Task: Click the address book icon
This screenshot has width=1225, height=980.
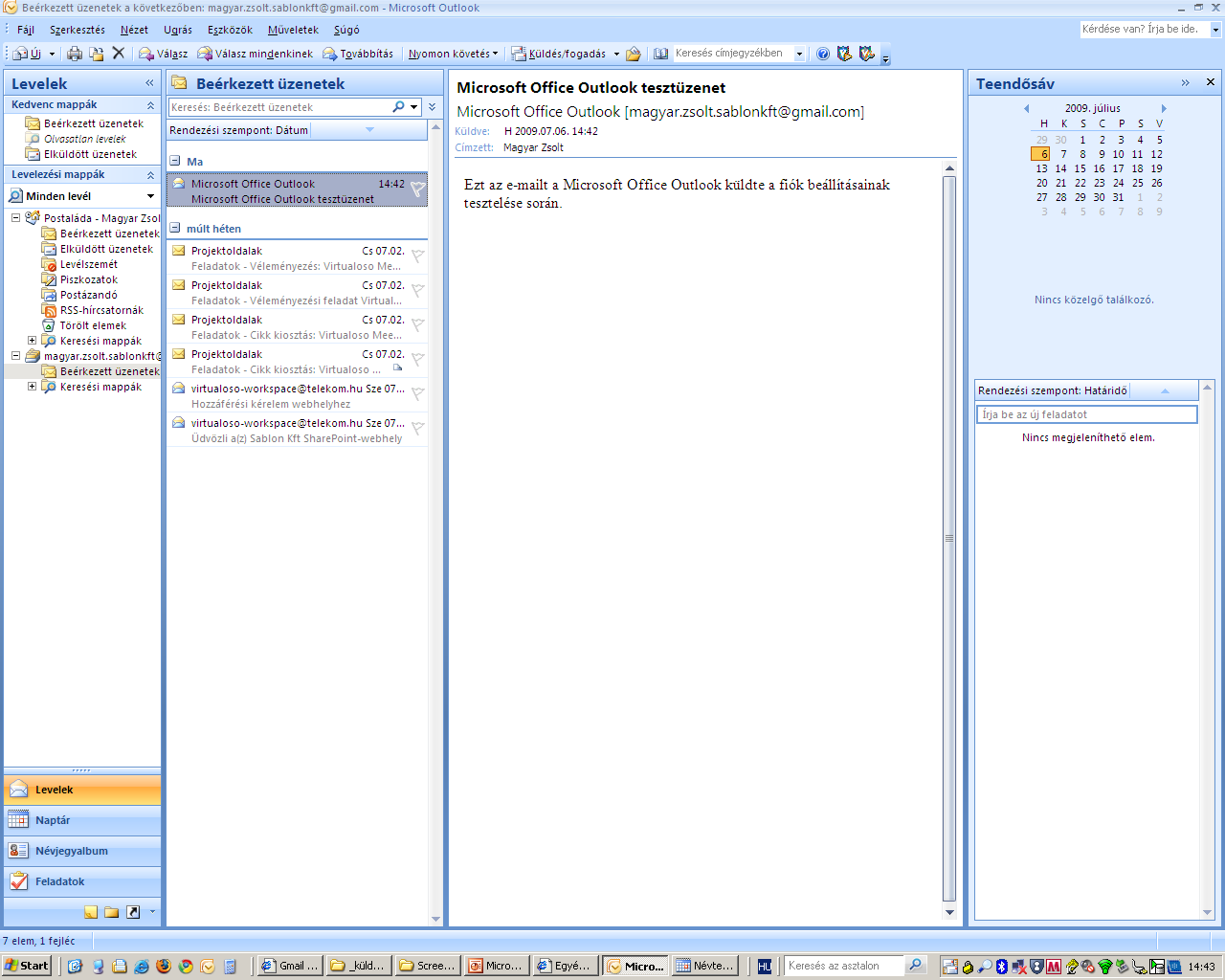Action: 661,54
